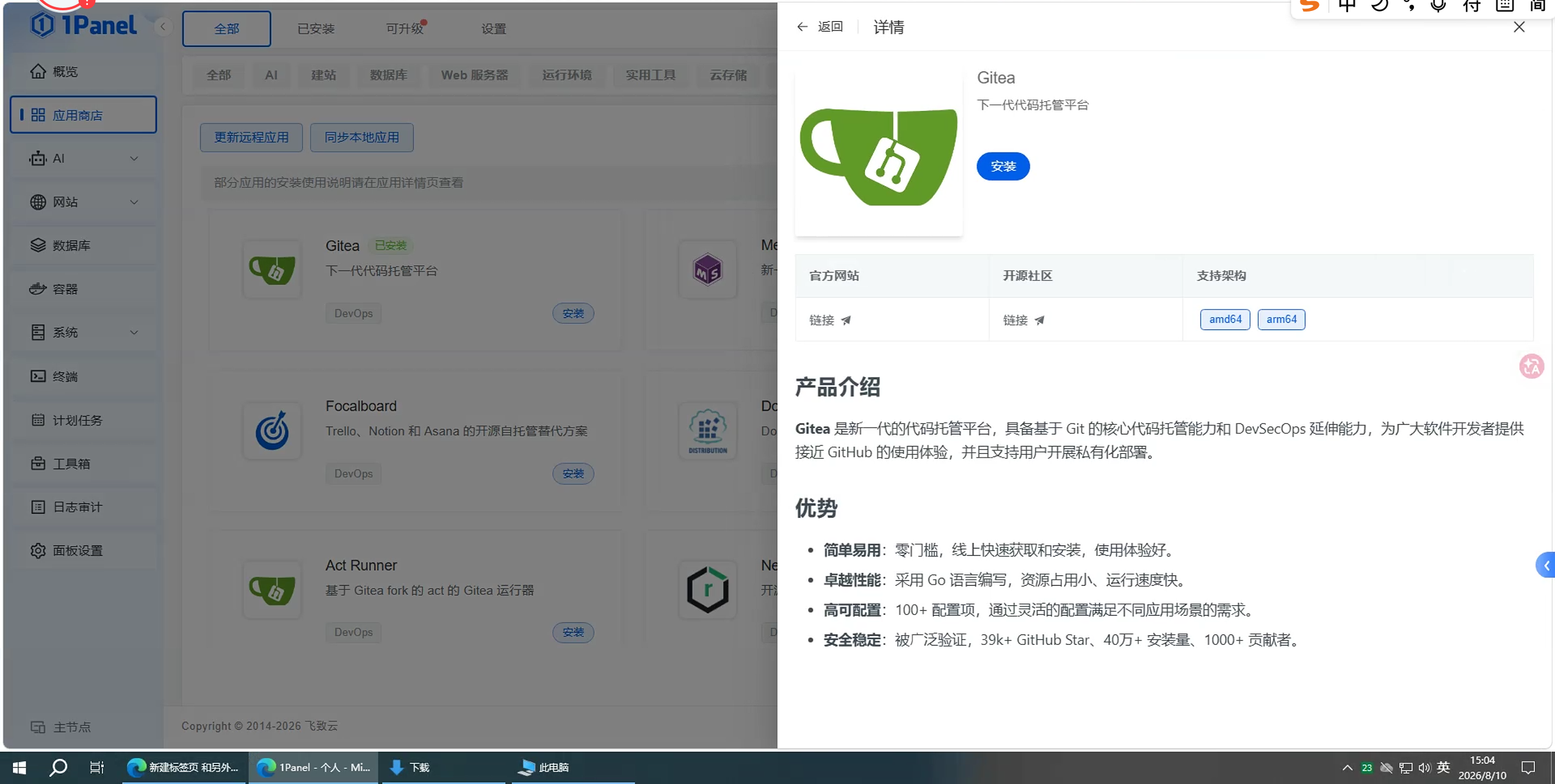Open the 日志审计 log audit page
This screenshot has width=1555, height=784.
tap(83, 507)
